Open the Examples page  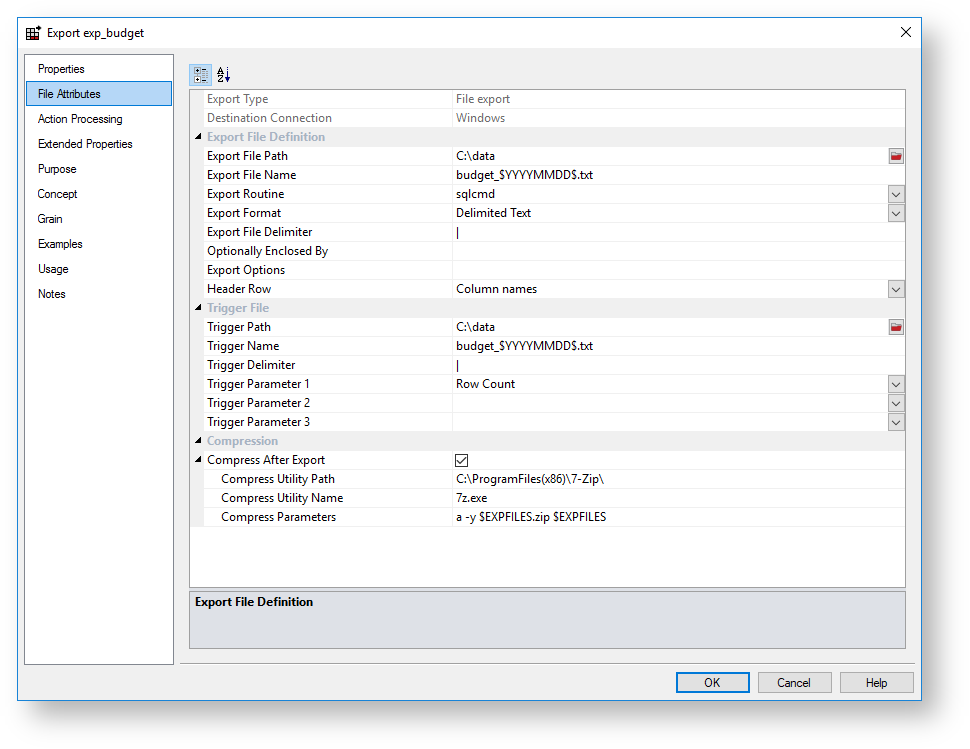click(99, 244)
